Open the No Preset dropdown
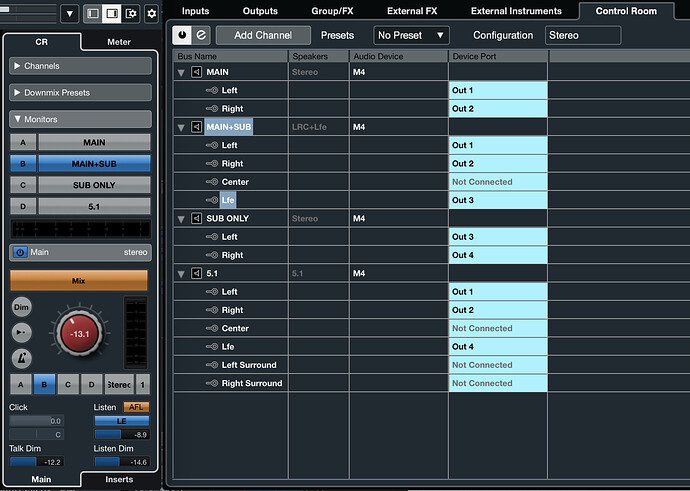 tap(411, 35)
